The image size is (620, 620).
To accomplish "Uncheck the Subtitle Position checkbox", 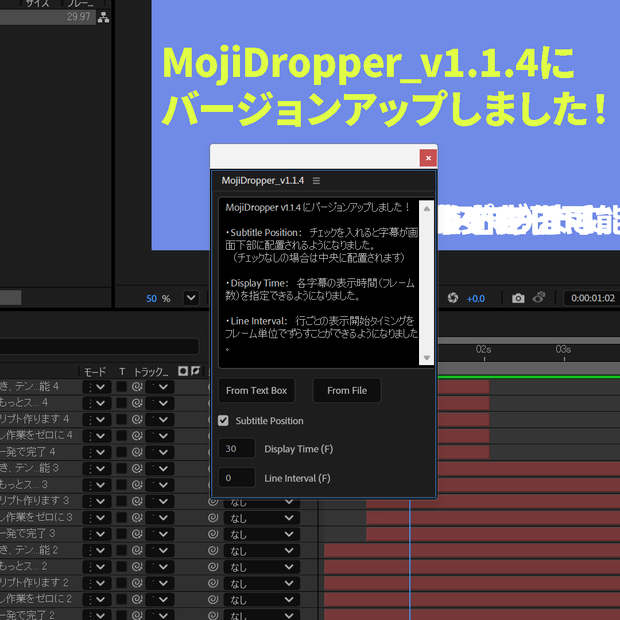I will point(223,420).
